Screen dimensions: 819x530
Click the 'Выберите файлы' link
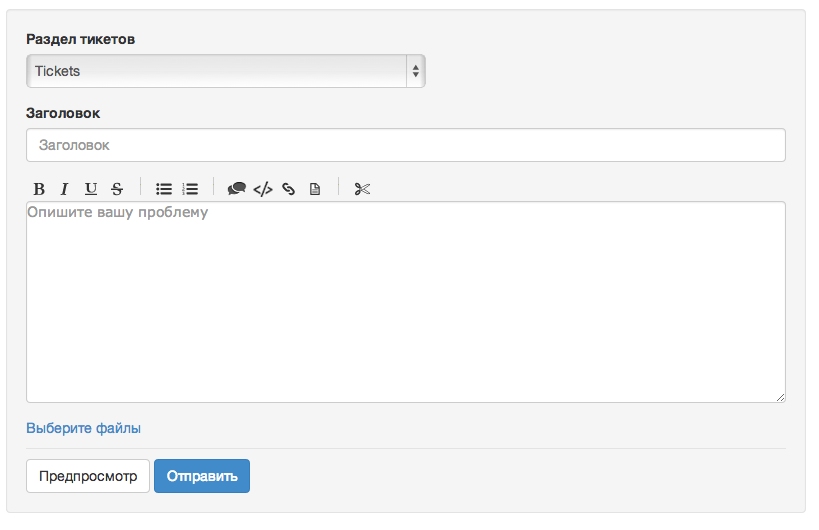83,428
